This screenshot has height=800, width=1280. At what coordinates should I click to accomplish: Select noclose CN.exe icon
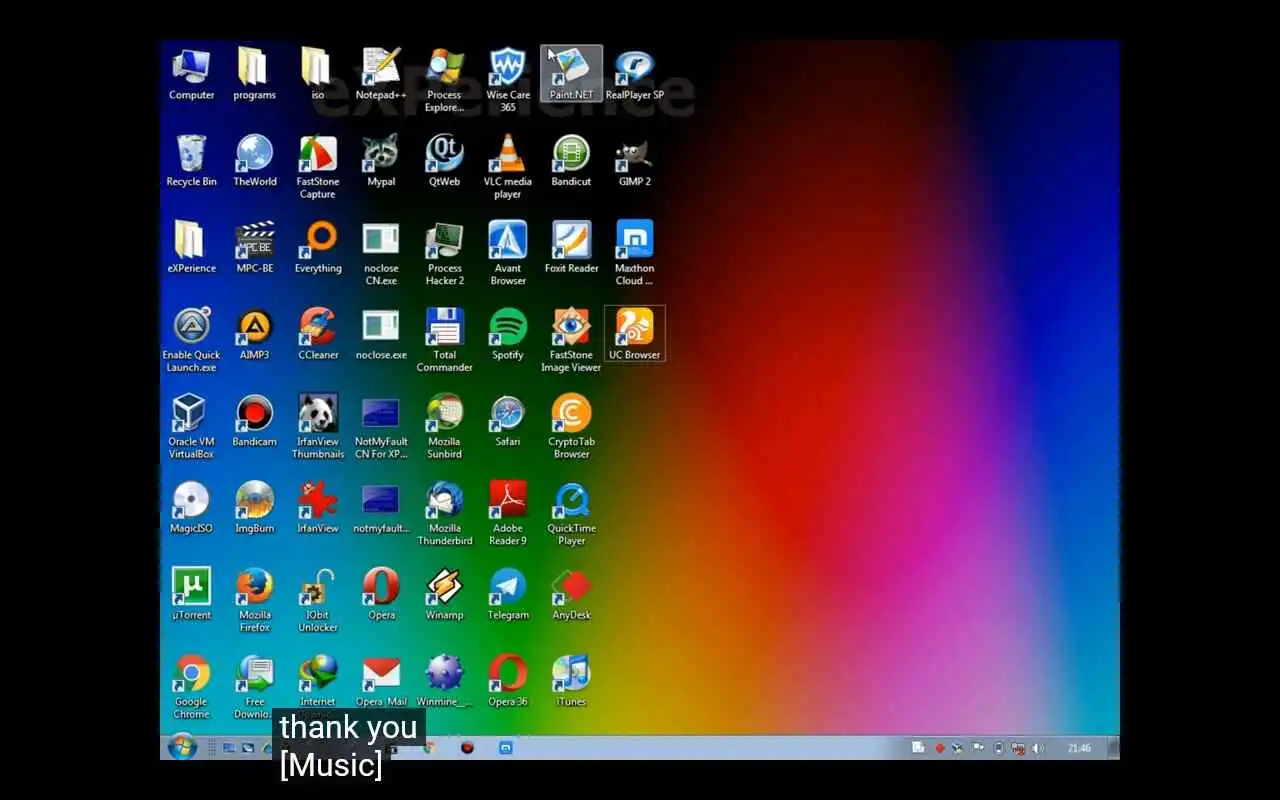click(x=381, y=254)
